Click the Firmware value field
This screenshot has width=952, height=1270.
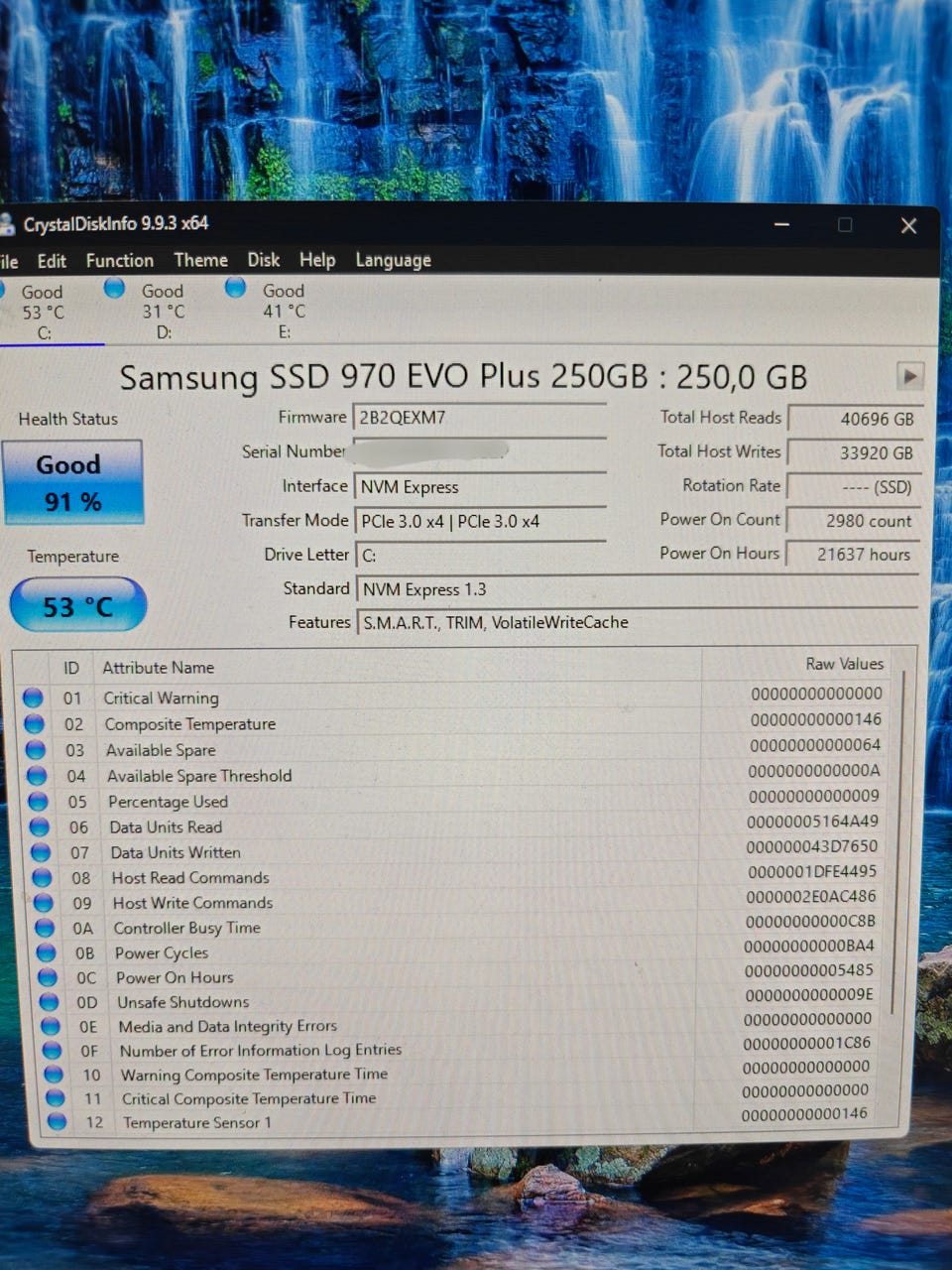coord(480,418)
